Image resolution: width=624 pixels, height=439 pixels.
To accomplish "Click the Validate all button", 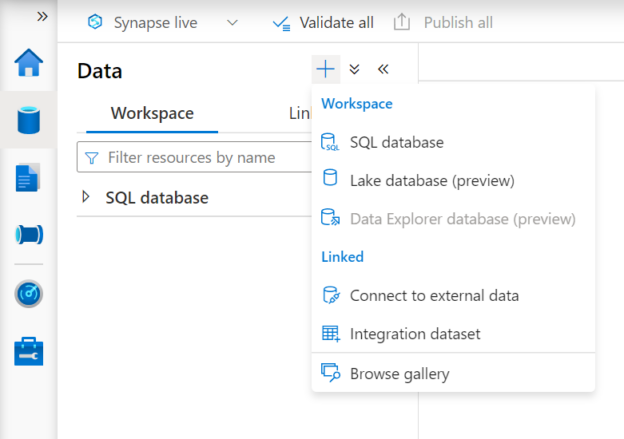I will point(323,22).
